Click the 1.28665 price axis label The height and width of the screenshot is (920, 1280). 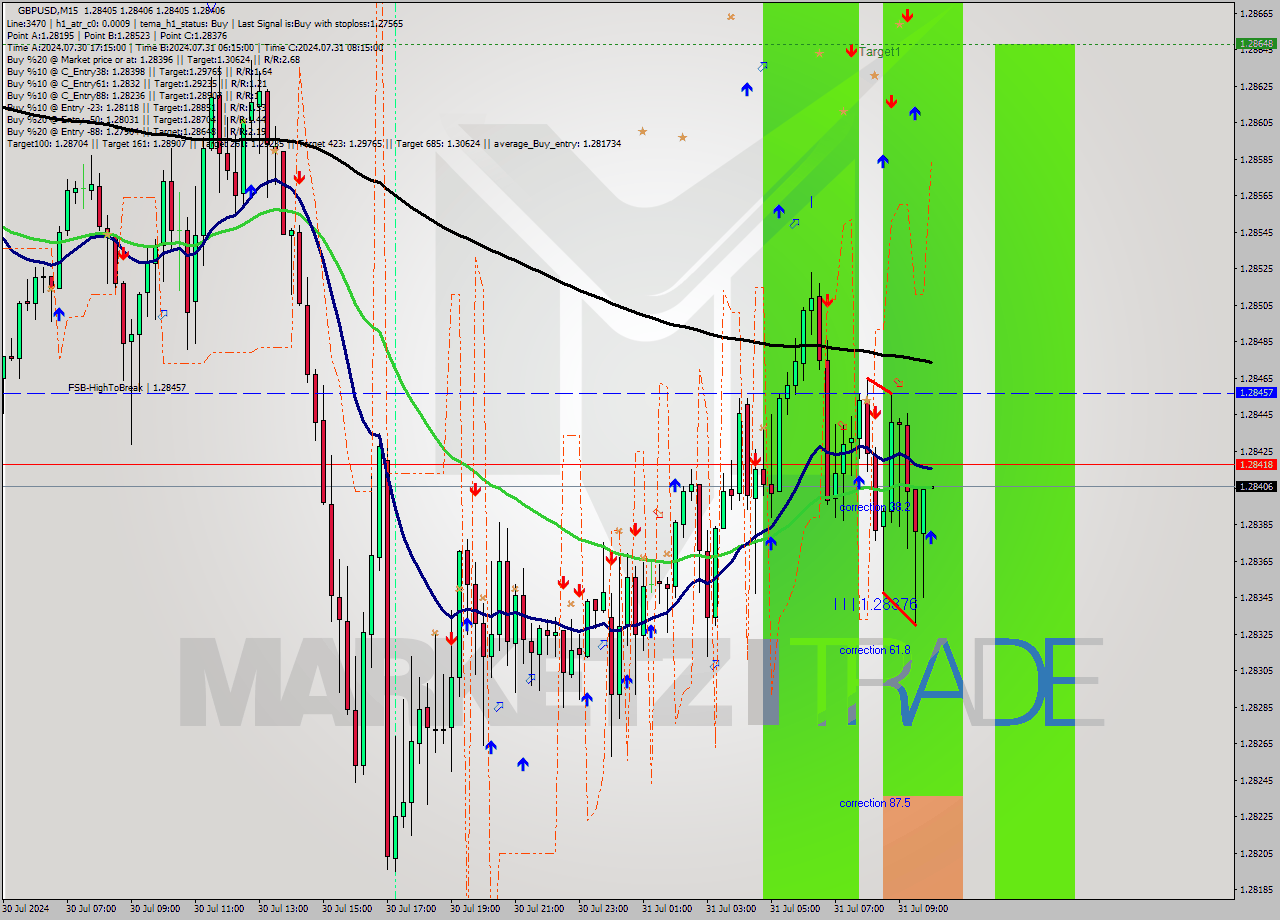1256,13
